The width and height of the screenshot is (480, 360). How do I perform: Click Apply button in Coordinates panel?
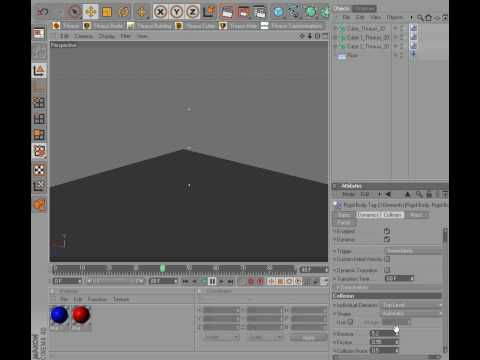tap(309, 338)
